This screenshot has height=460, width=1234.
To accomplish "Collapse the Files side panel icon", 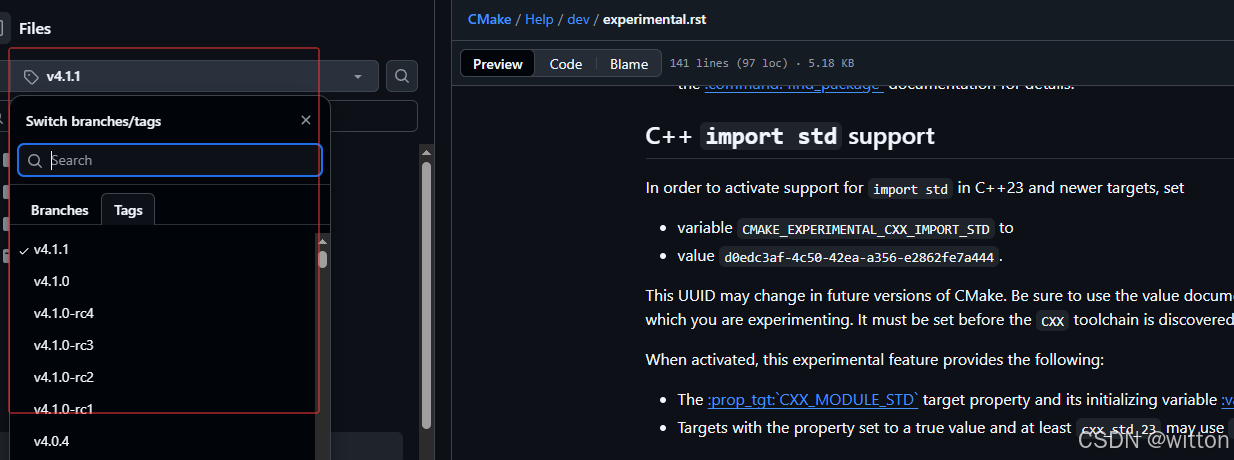I will (x=3, y=29).
